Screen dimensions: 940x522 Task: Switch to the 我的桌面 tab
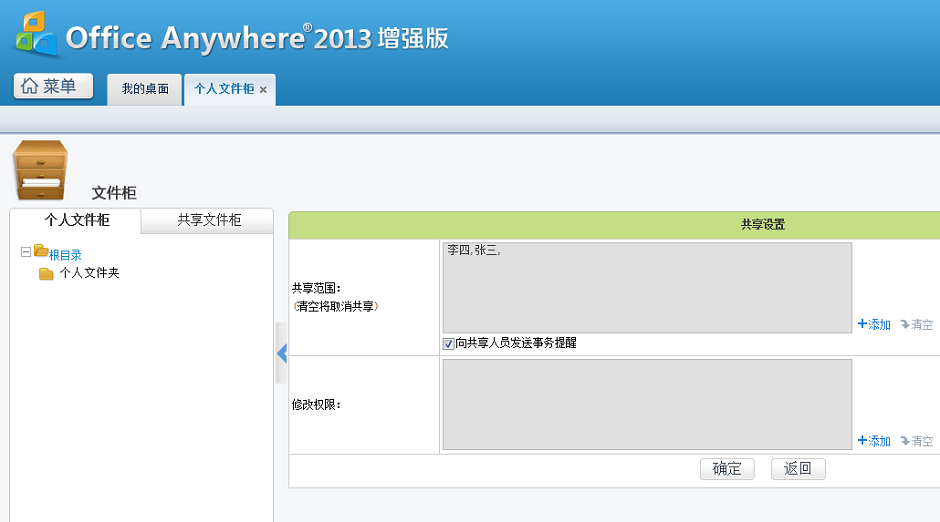(145, 89)
